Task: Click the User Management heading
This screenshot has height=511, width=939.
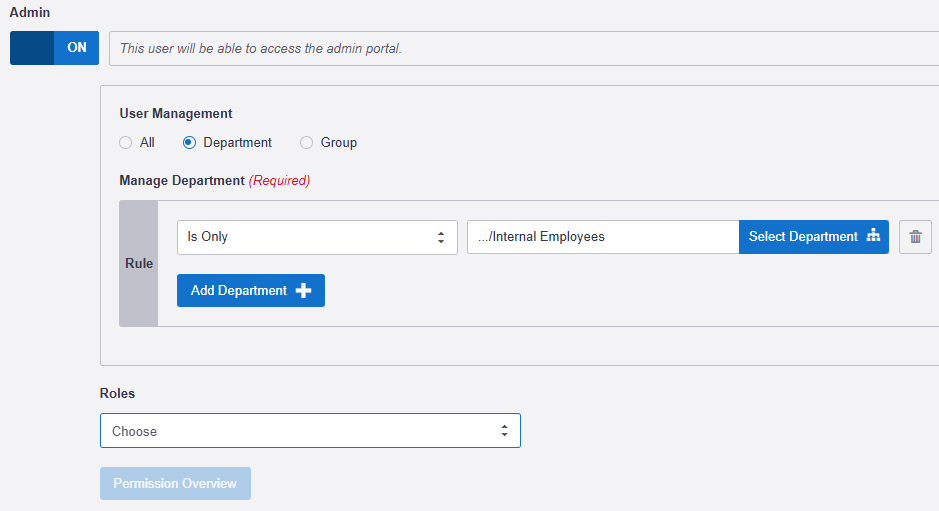Action: (x=176, y=114)
